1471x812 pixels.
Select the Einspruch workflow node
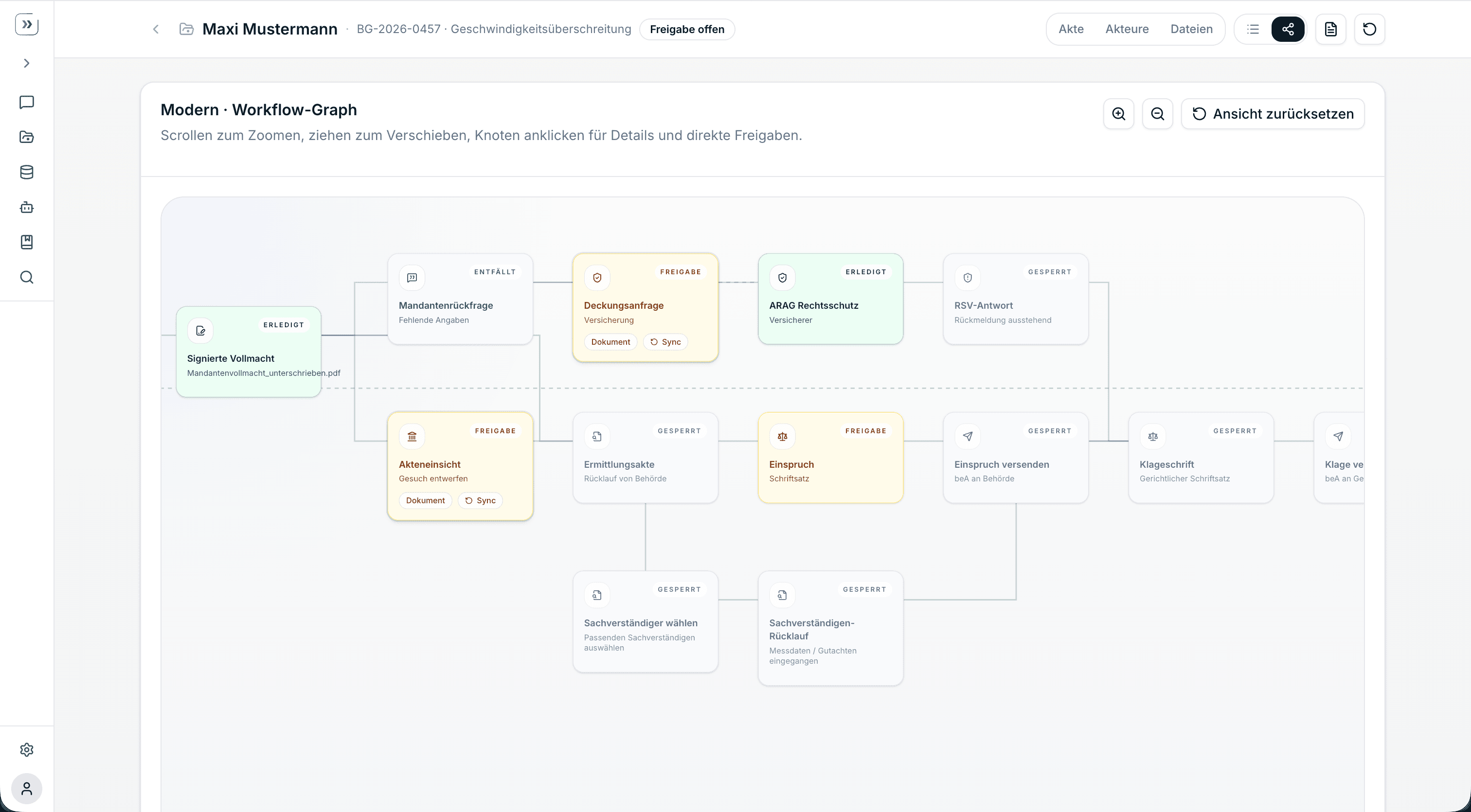[830, 458]
